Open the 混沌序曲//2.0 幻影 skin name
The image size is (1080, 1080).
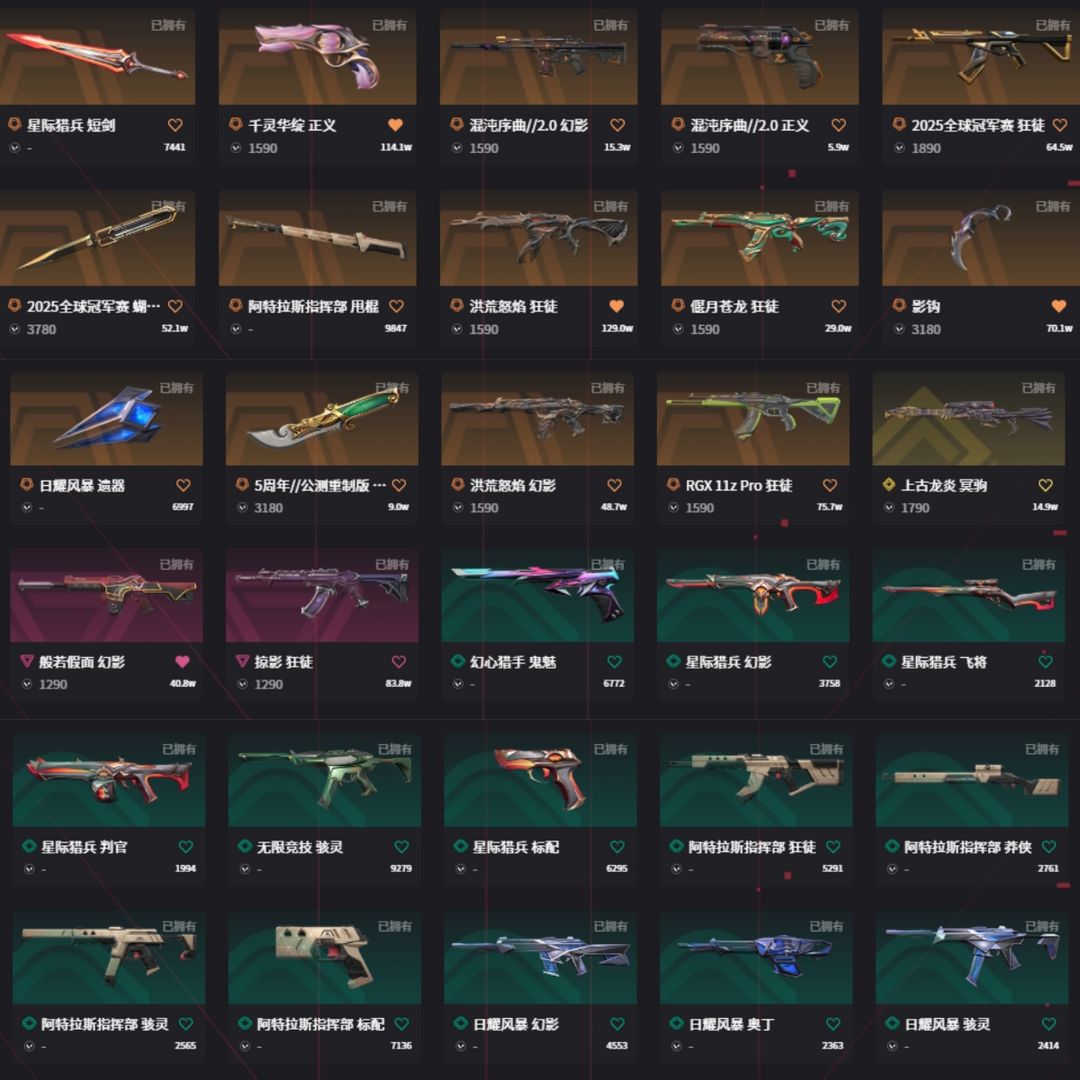(x=528, y=125)
